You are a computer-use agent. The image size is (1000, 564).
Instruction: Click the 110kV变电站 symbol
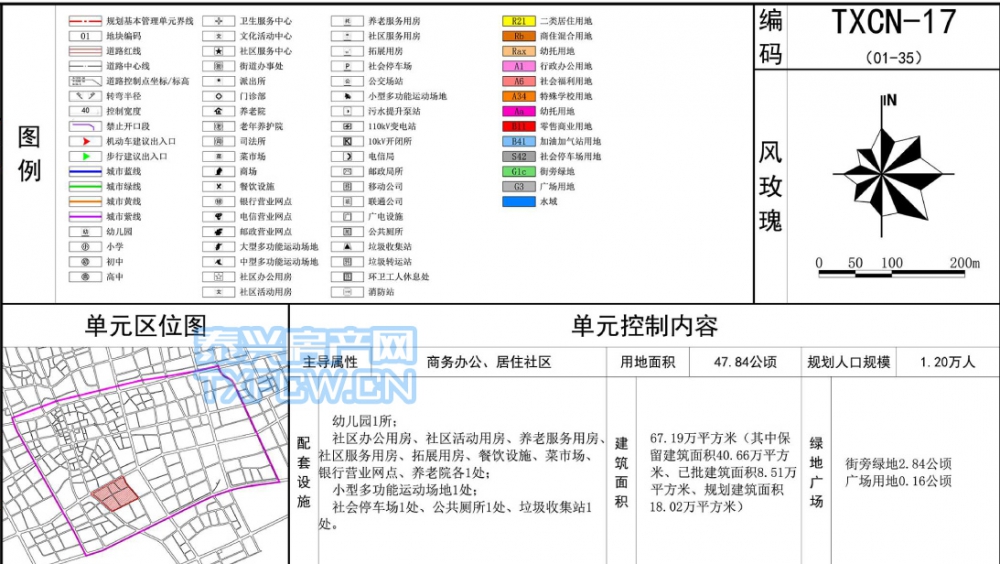point(348,126)
